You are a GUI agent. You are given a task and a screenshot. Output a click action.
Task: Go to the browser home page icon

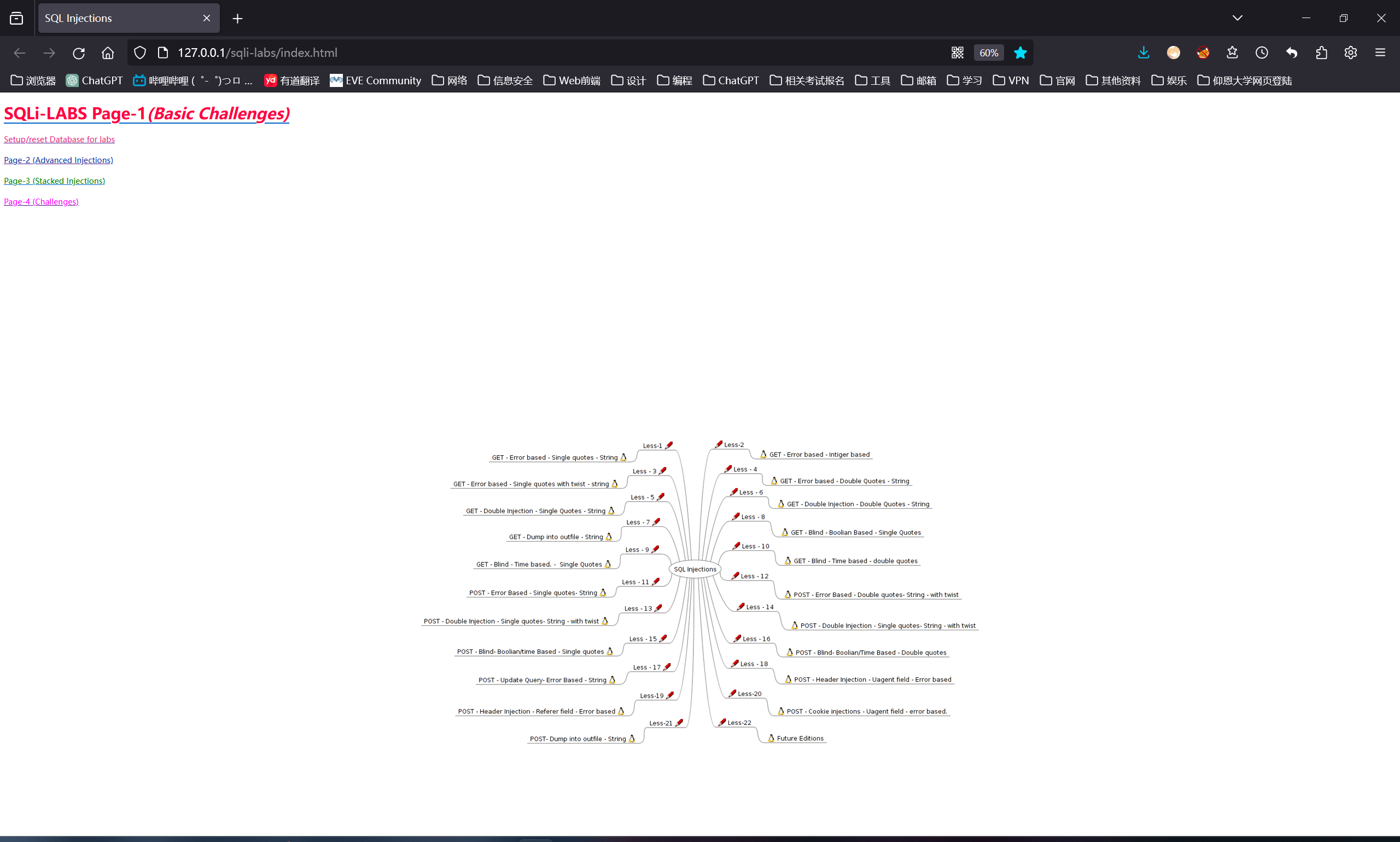(x=108, y=53)
